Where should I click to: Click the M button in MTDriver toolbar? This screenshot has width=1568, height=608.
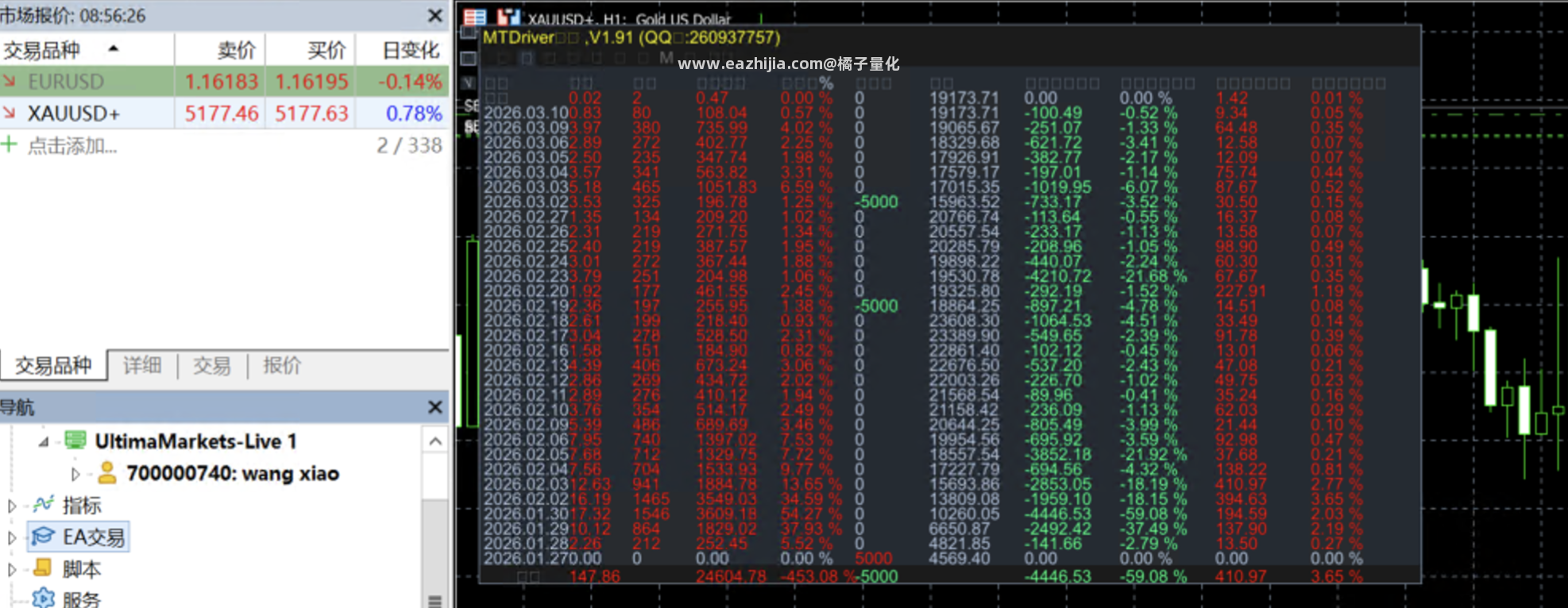666,58
